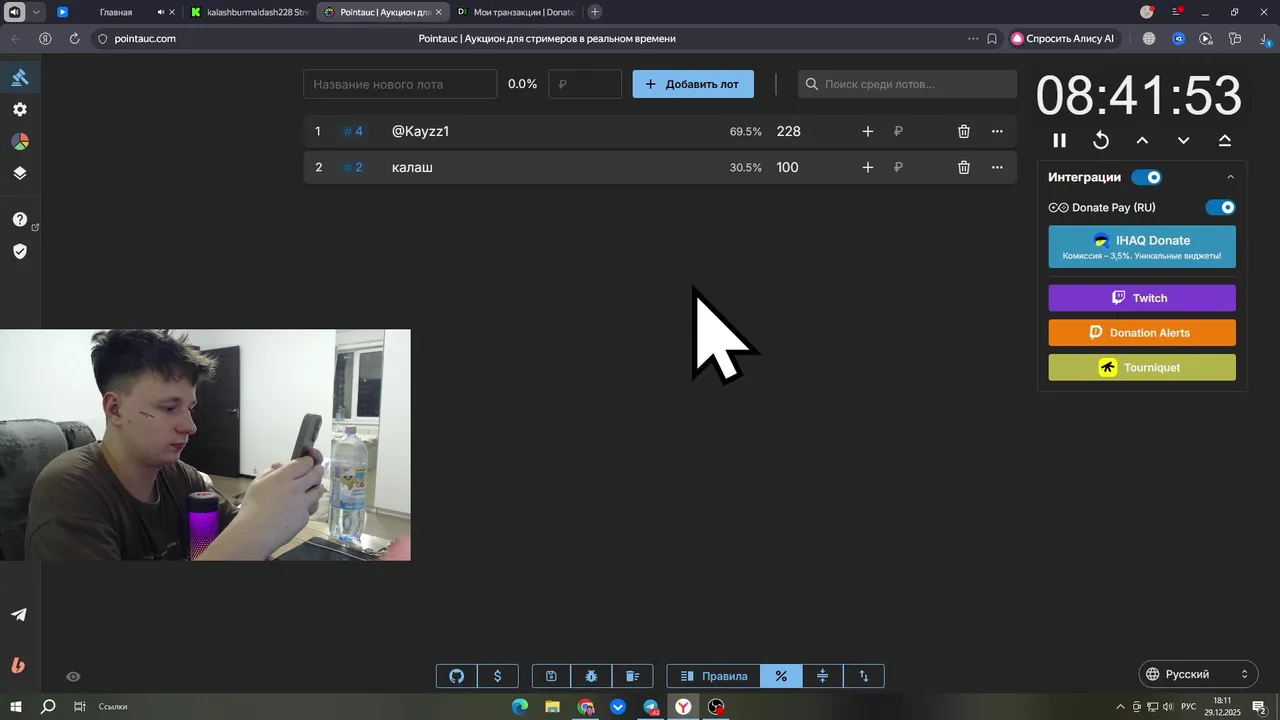This screenshot has height=720, width=1280.
Task: Toggle the Donate Pay (RU) switch
Action: pos(1220,207)
